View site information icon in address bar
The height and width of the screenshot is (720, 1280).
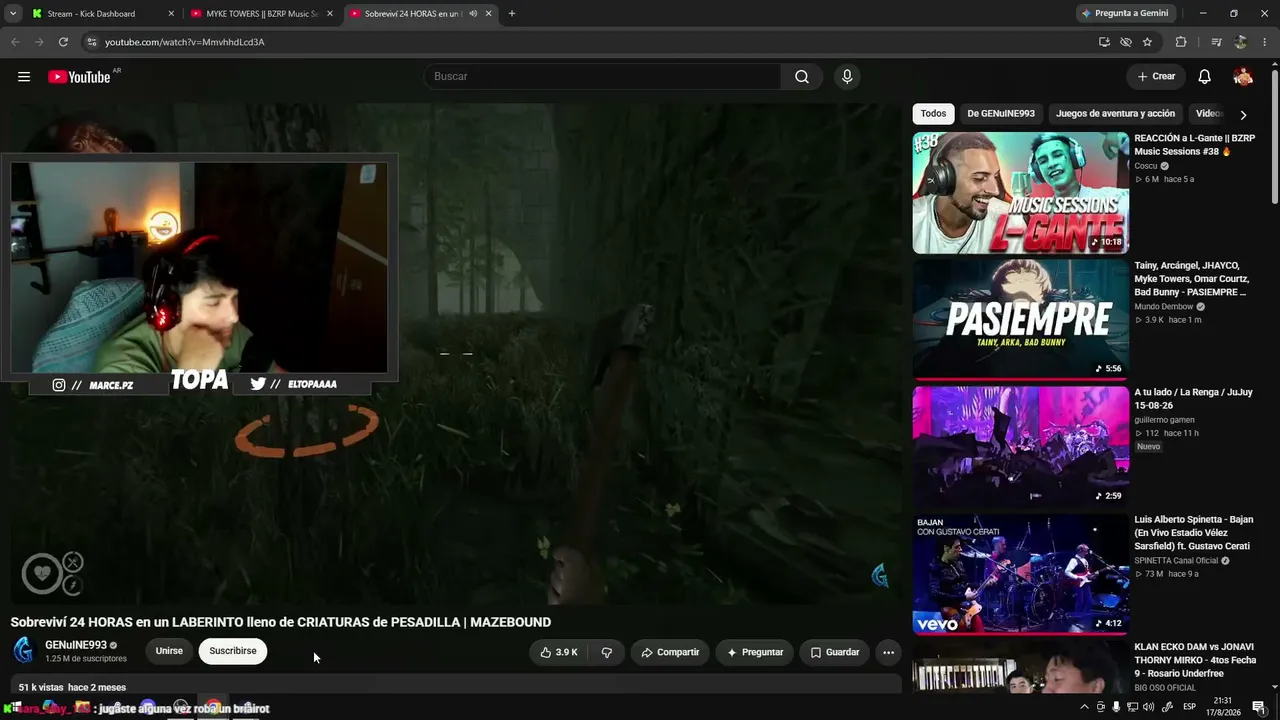(x=91, y=42)
